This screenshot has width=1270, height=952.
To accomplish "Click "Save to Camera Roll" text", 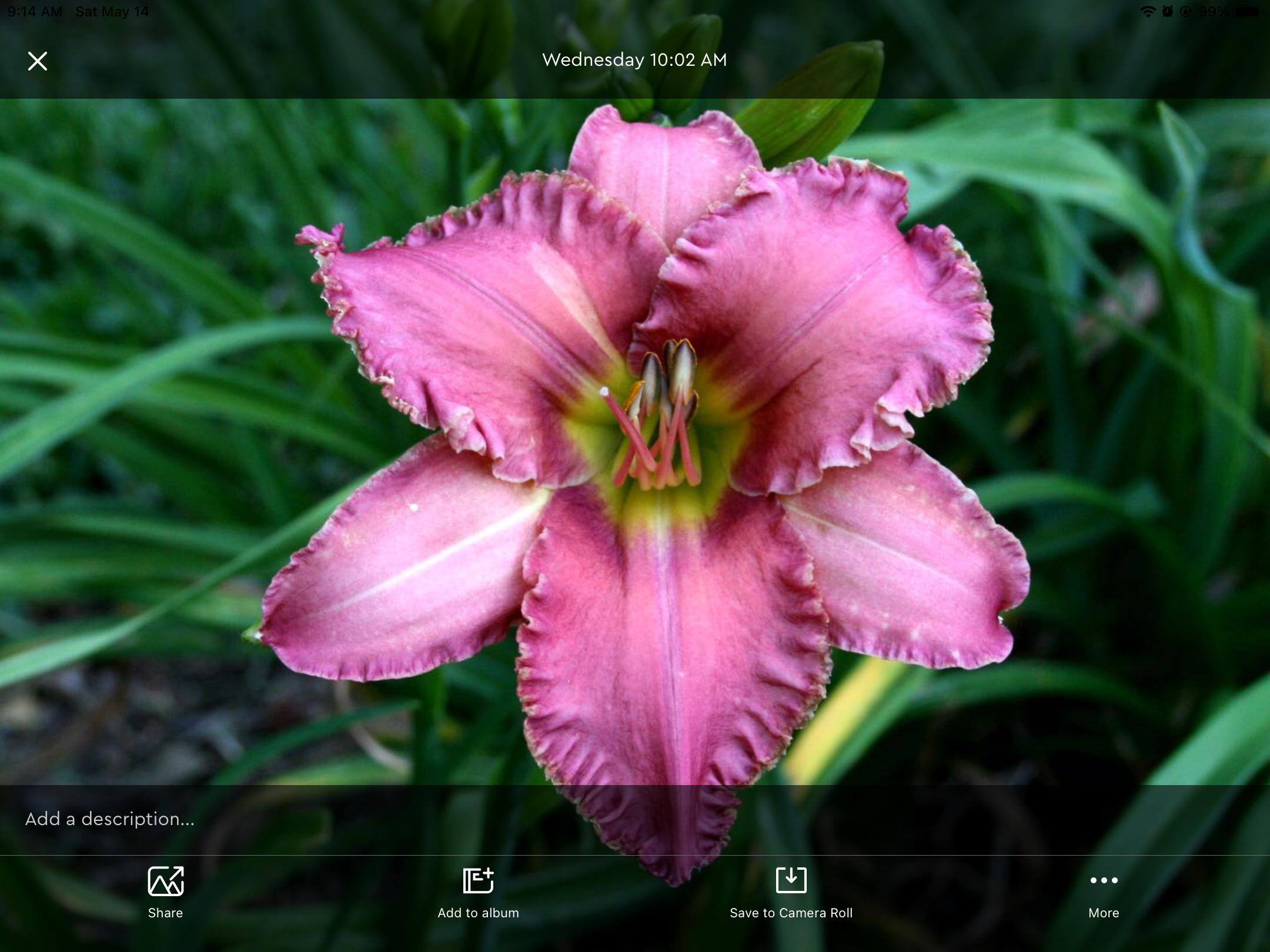I will [791, 913].
